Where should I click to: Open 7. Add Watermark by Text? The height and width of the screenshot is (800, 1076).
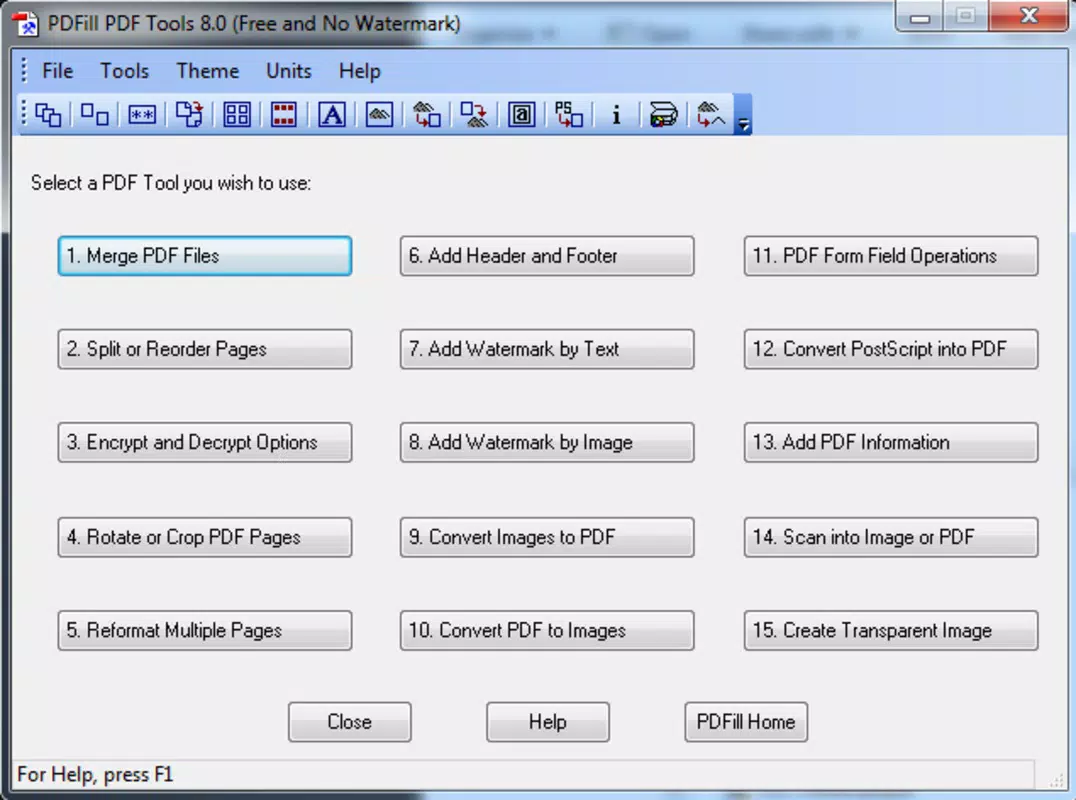click(547, 349)
